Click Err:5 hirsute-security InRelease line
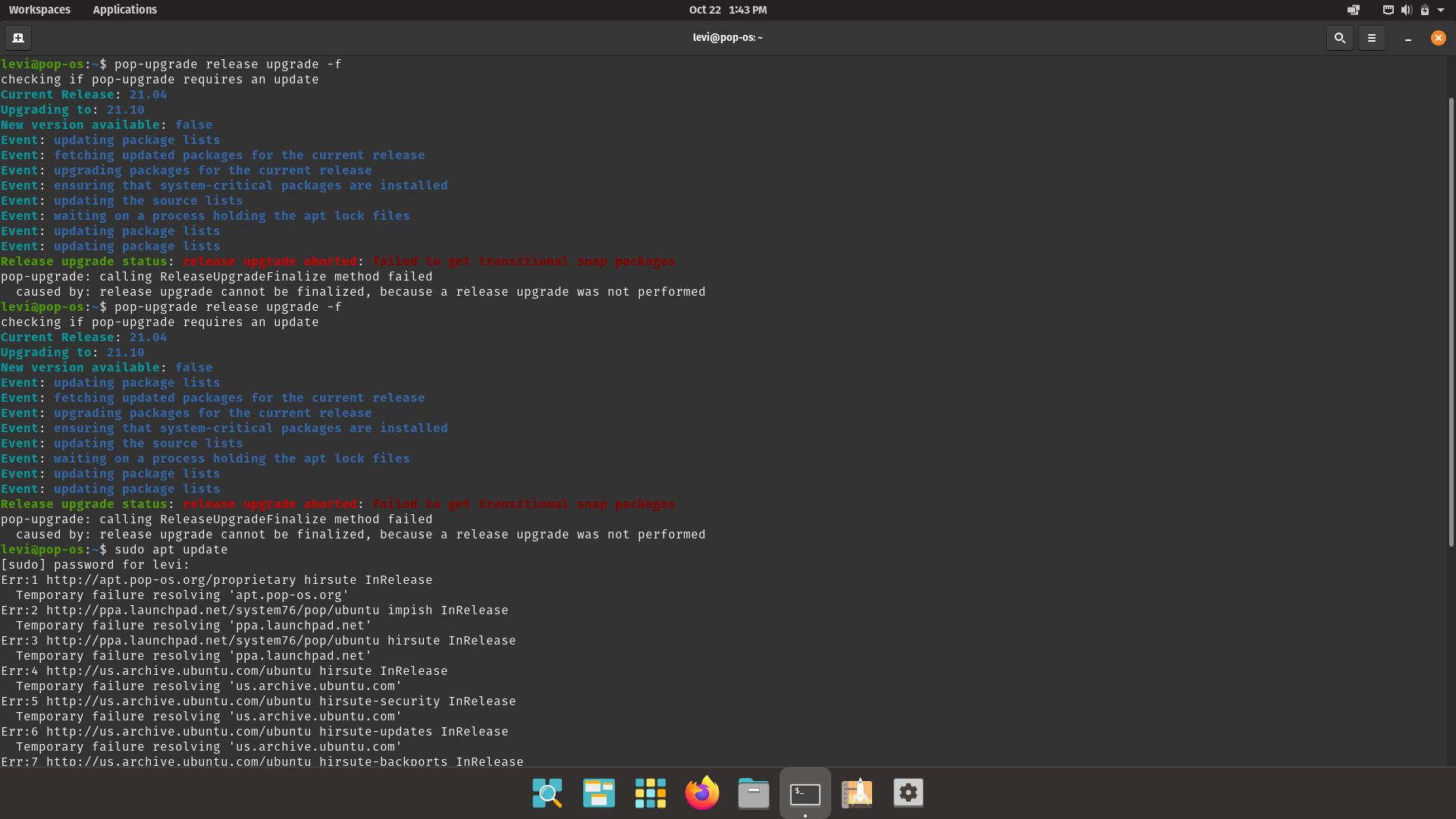Viewport: 1456px width, 819px height. click(x=259, y=701)
